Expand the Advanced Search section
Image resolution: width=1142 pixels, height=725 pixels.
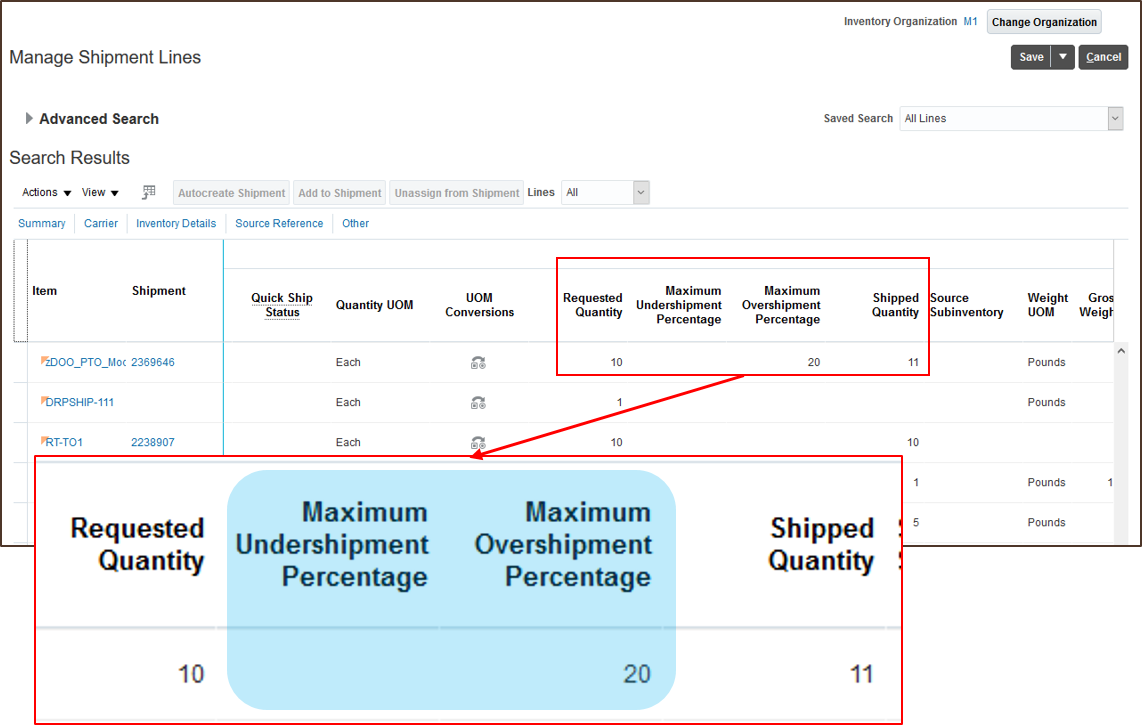point(29,118)
